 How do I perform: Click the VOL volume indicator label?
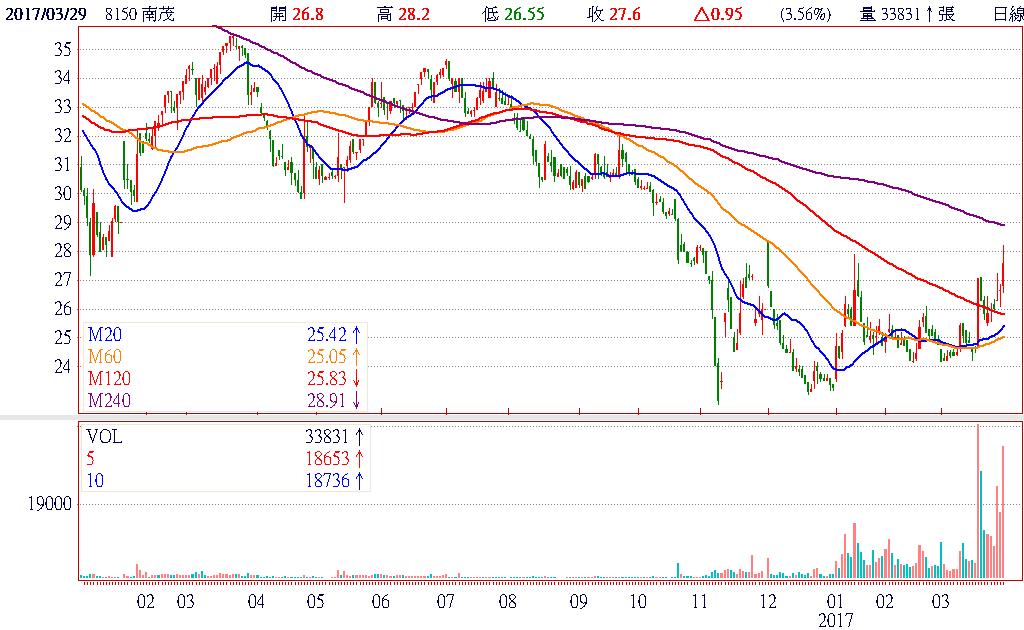(106, 436)
